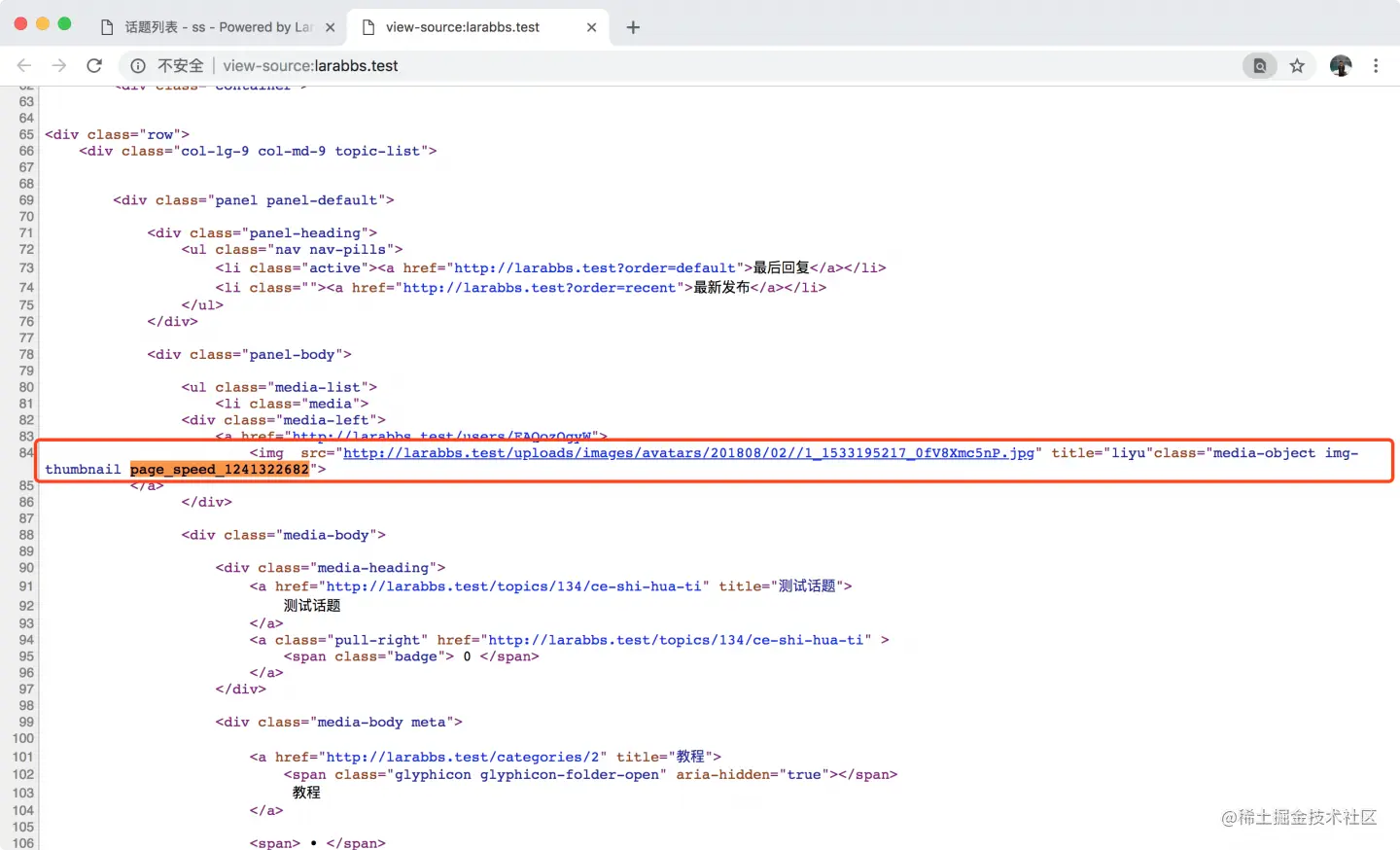This screenshot has height=850, width=1400.
Task: Click the badge span line
Action: [411, 656]
